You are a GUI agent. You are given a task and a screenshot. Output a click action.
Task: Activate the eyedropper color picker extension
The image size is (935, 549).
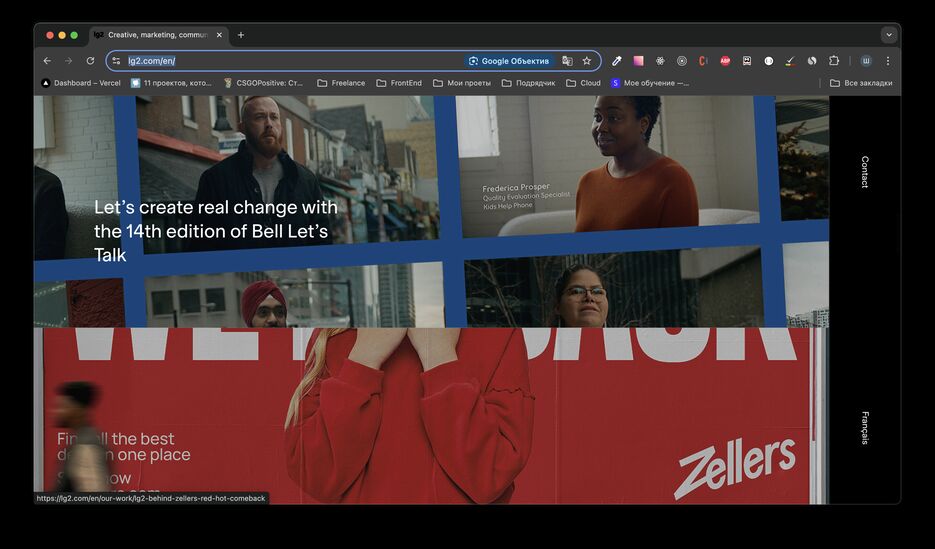(x=617, y=61)
